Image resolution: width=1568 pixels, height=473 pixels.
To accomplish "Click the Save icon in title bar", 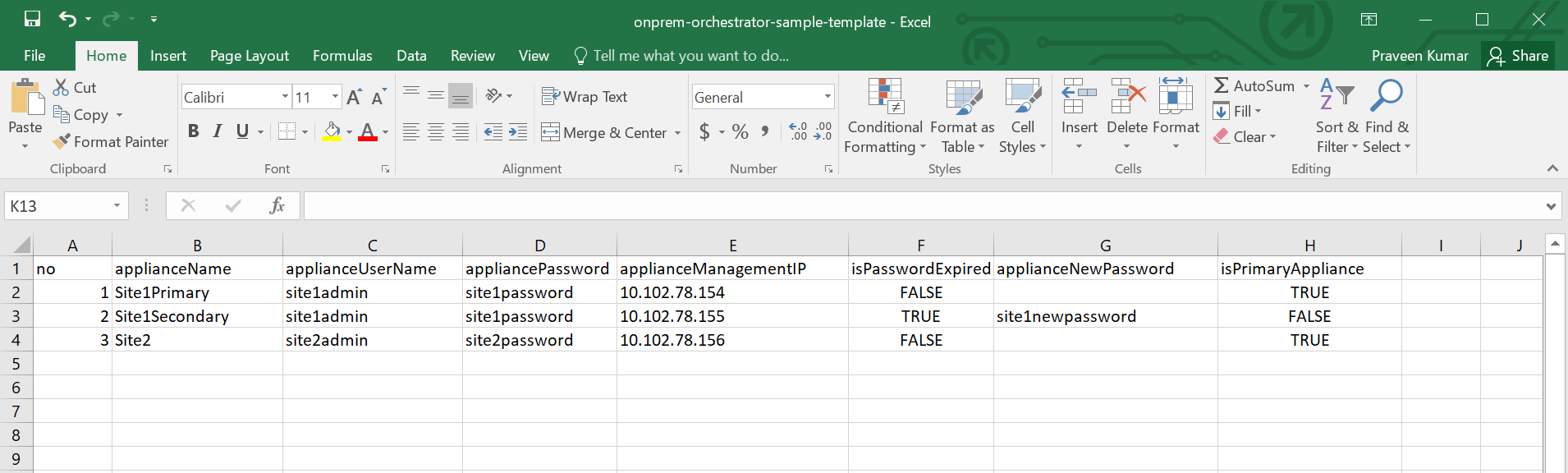I will click(x=32, y=19).
